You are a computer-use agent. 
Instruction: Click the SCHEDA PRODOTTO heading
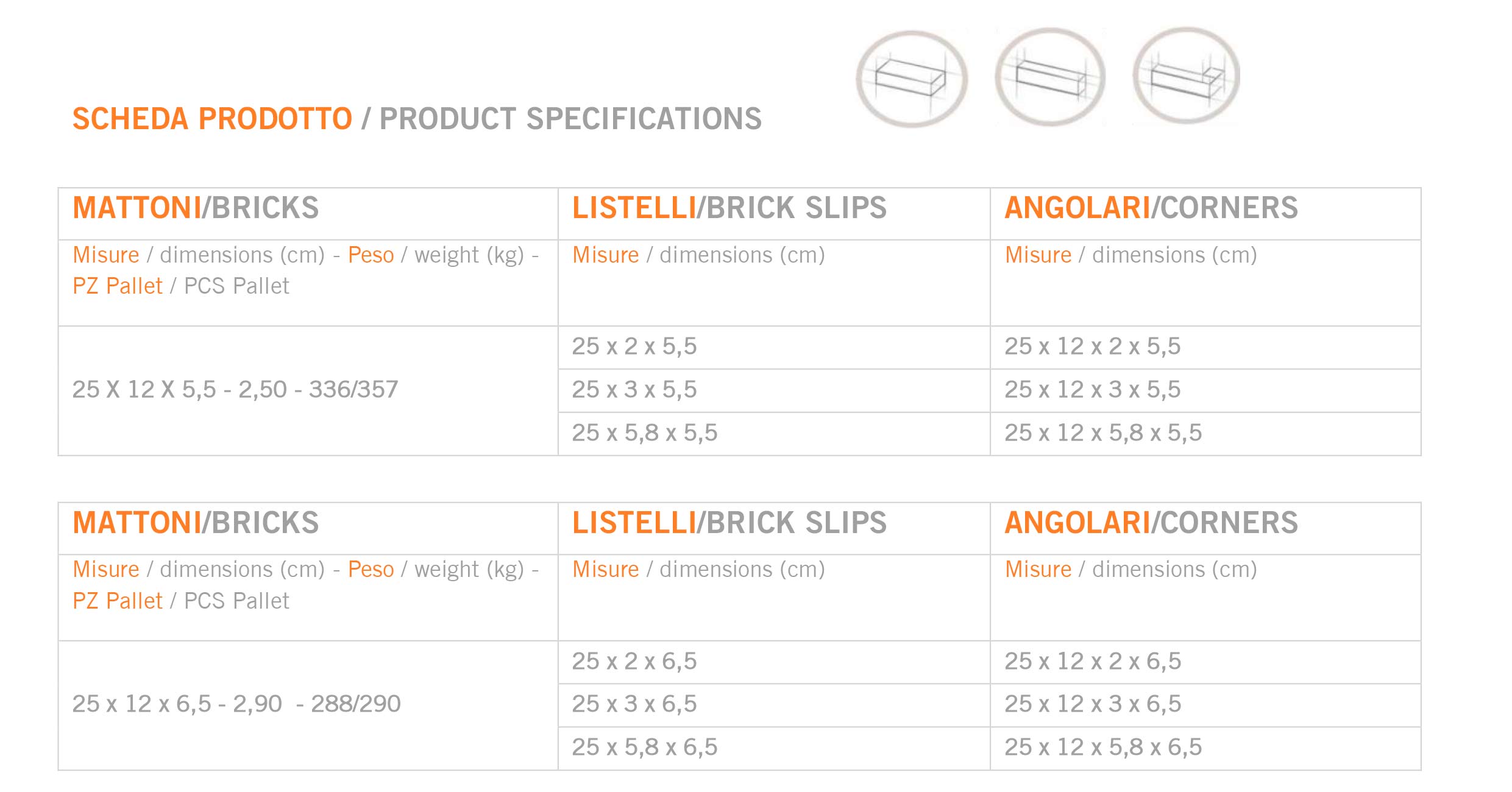pyautogui.click(x=212, y=118)
